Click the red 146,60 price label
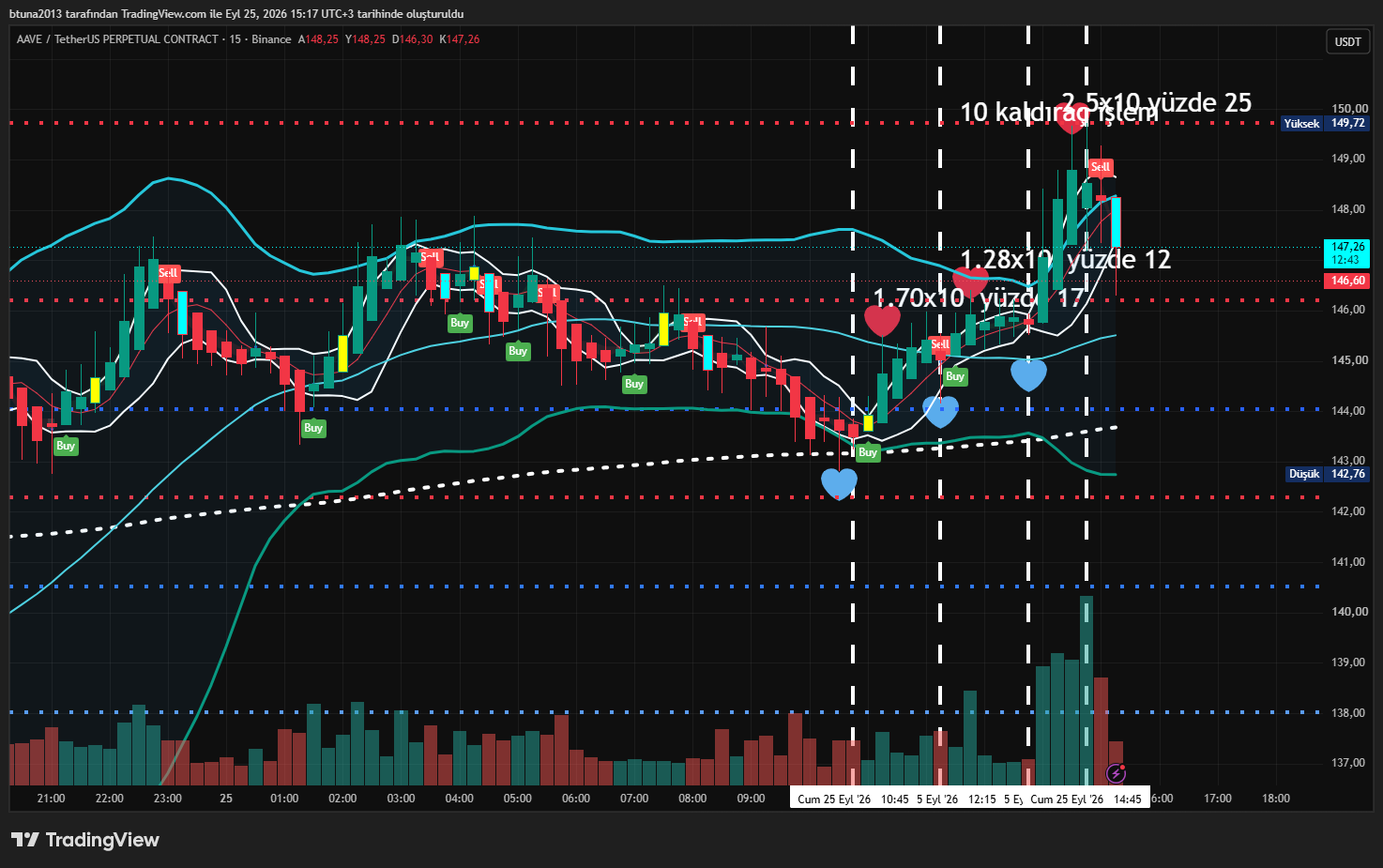 coord(1346,281)
